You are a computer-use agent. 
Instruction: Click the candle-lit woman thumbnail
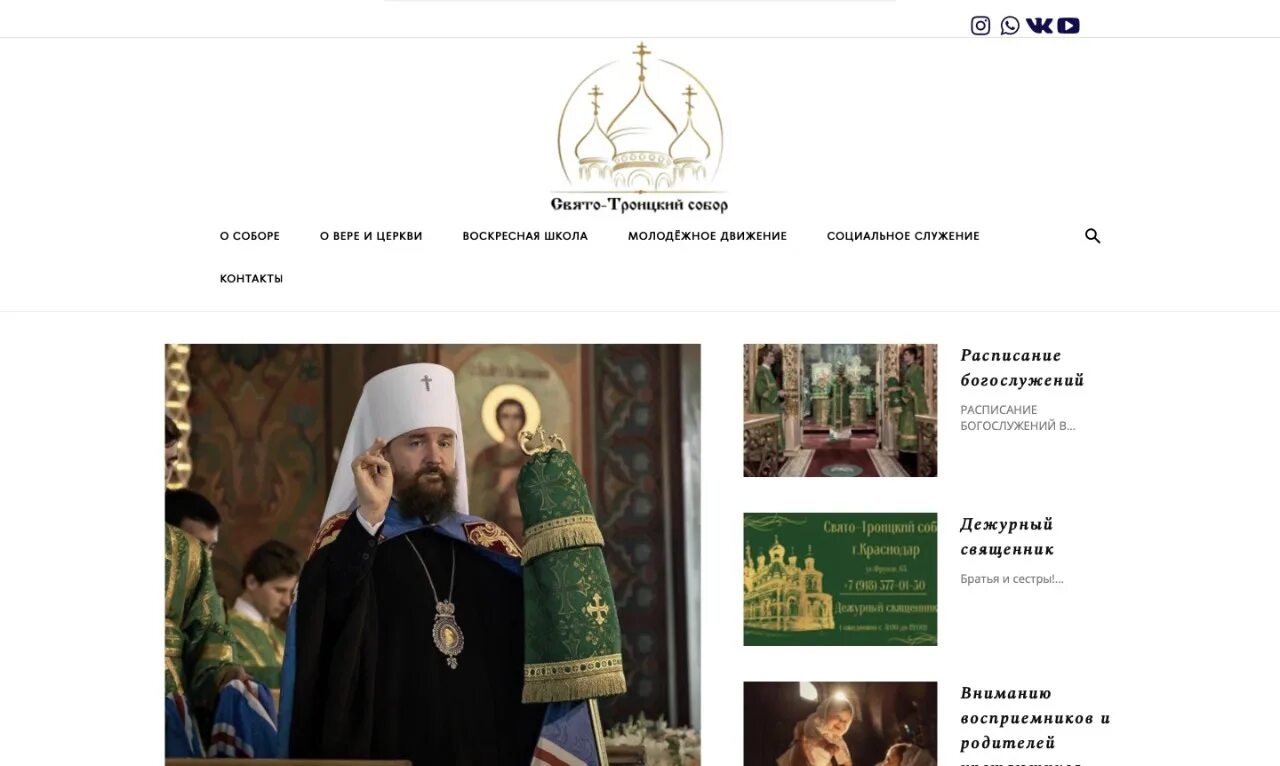840,724
